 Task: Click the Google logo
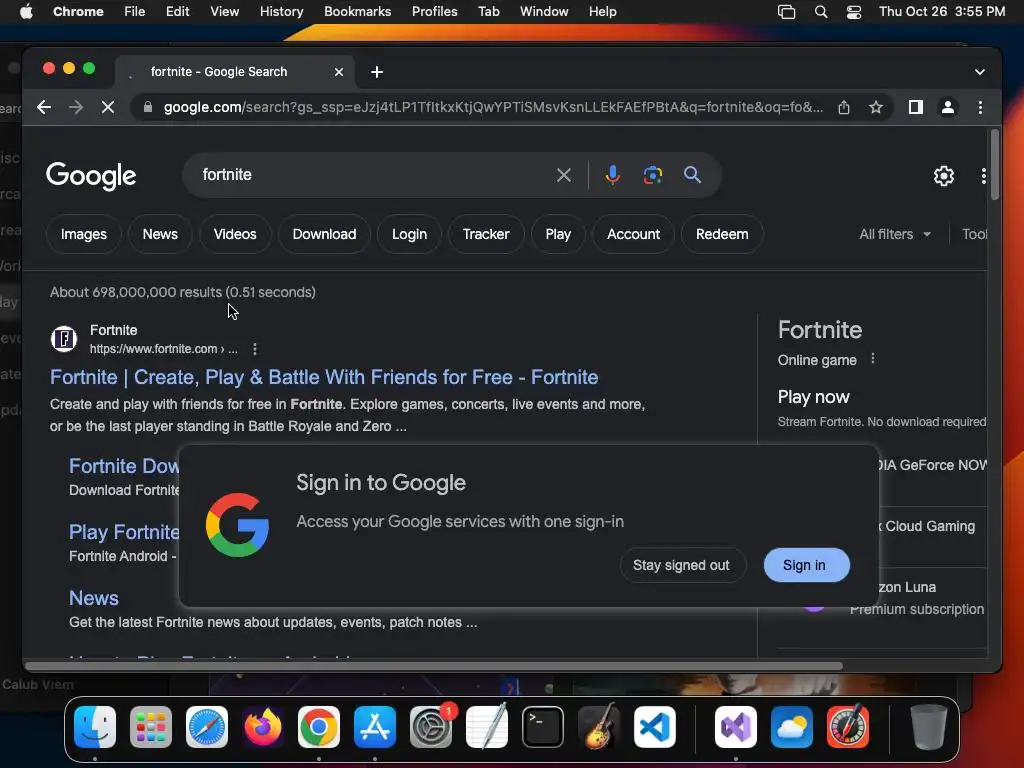coord(91,176)
